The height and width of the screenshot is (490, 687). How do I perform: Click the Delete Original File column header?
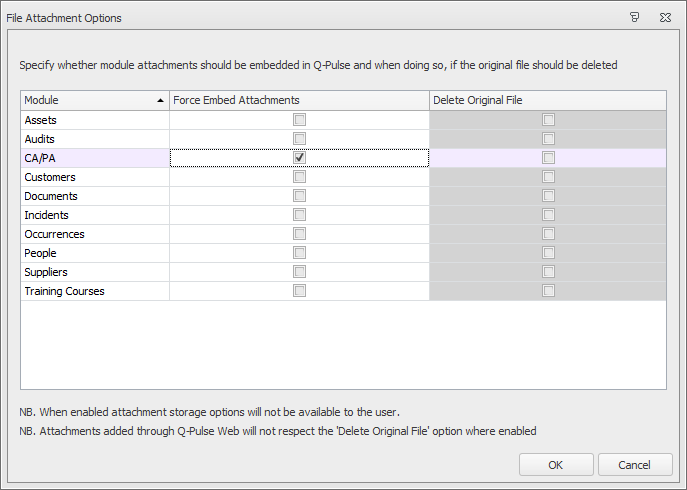pos(548,100)
